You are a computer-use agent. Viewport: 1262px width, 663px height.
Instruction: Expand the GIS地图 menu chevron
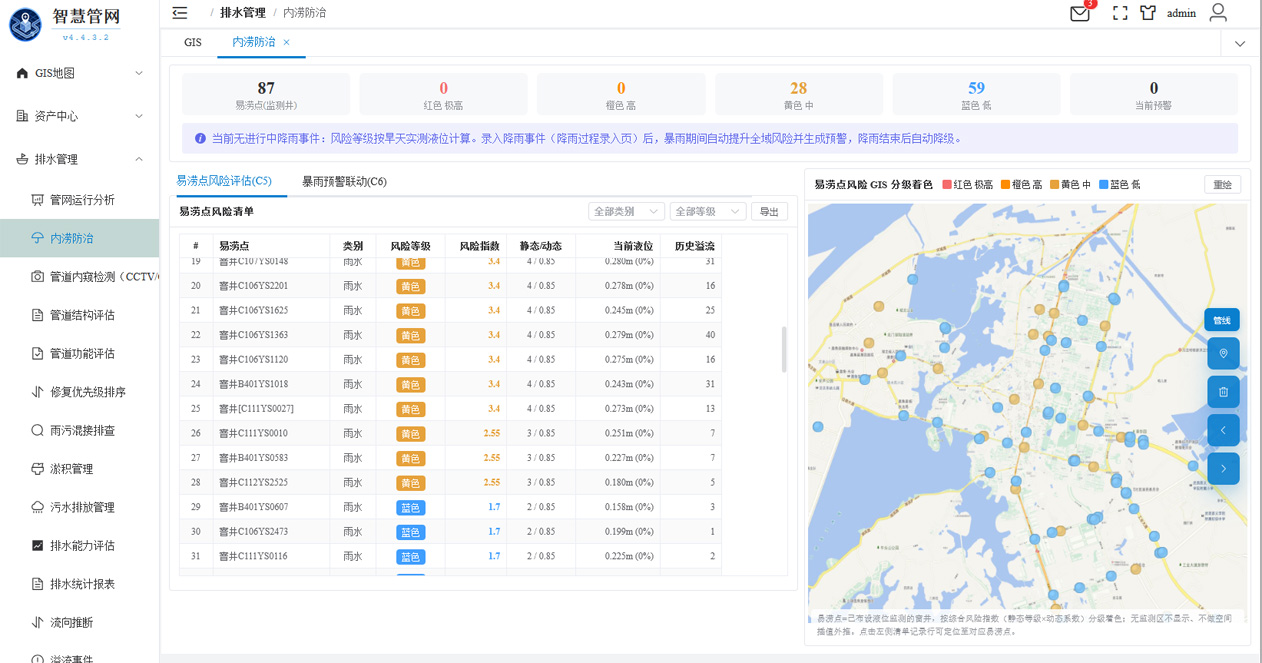[x=139, y=73]
